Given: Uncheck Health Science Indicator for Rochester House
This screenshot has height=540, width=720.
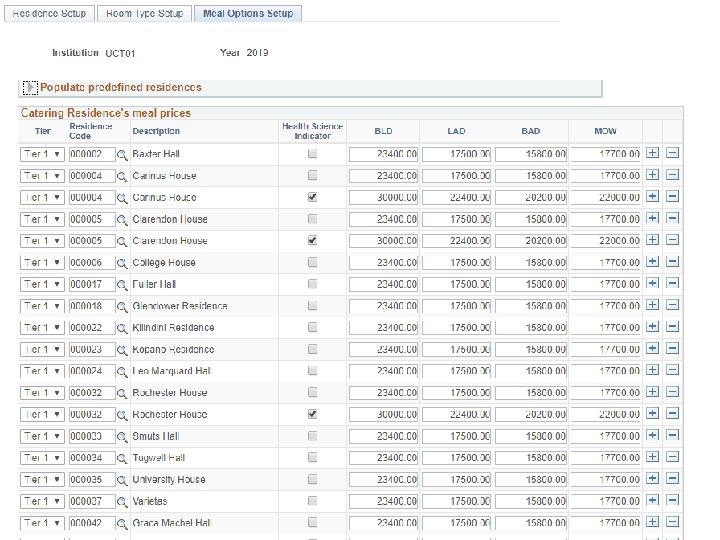Looking at the screenshot, I should (313, 414).
